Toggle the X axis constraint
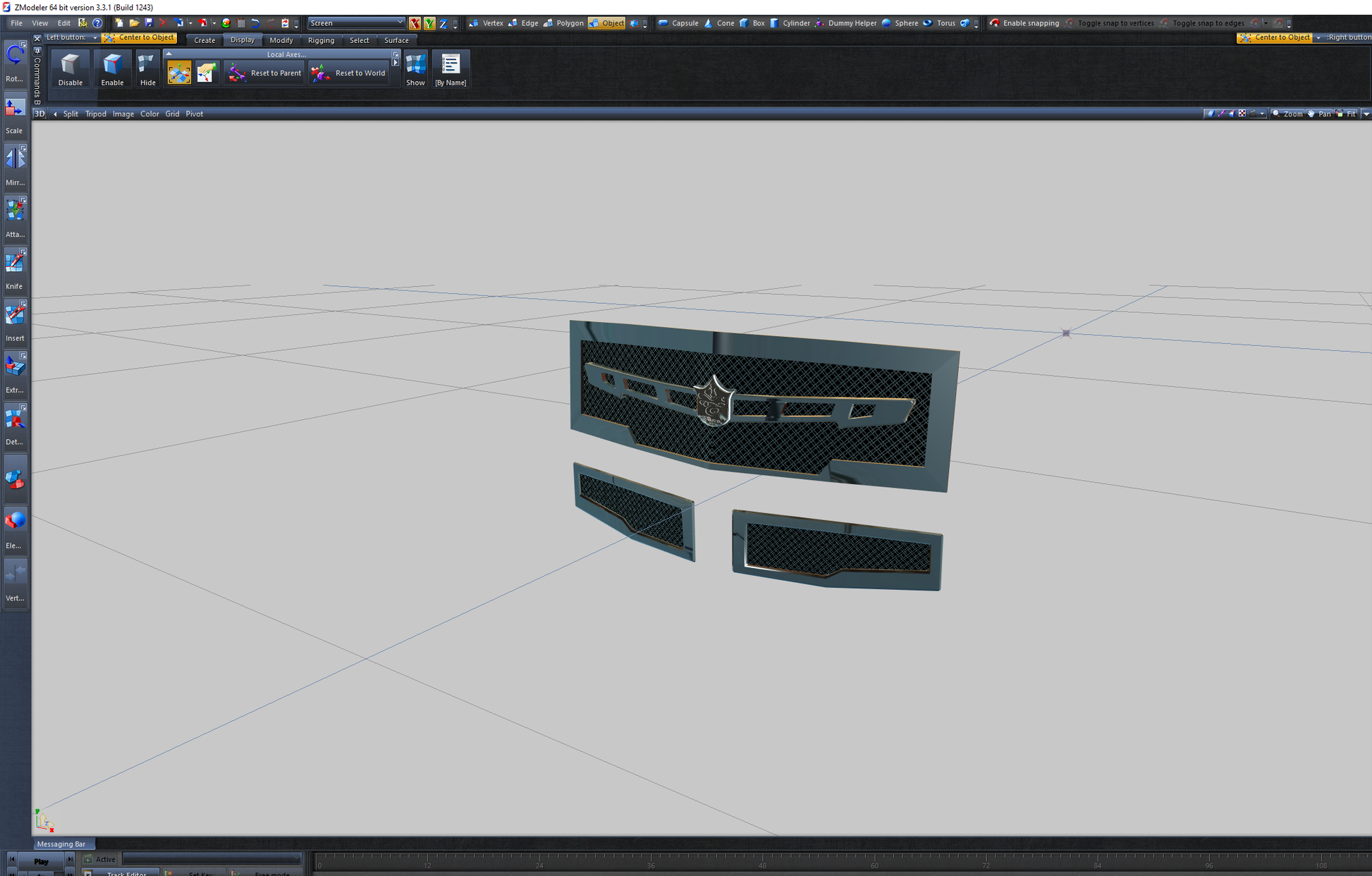 click(415, 23)
